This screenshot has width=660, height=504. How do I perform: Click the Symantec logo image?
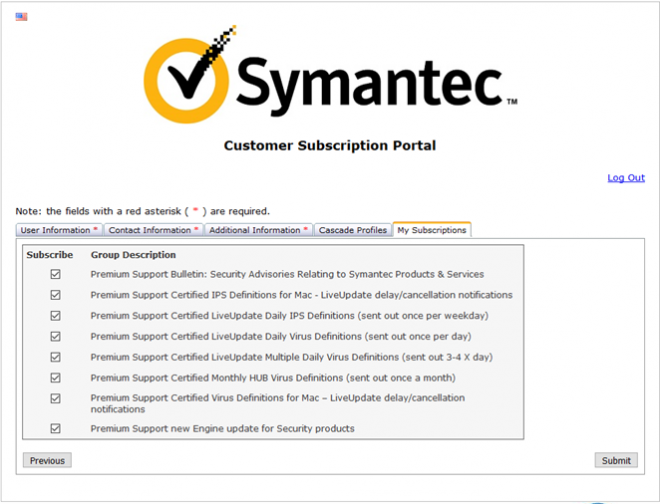coord(330,75)
